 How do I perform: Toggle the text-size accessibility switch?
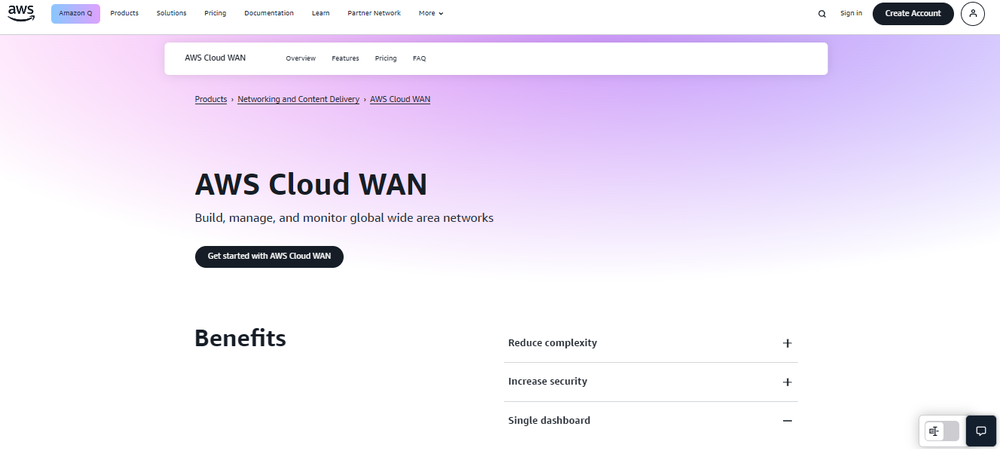click(x=942, y=431)
